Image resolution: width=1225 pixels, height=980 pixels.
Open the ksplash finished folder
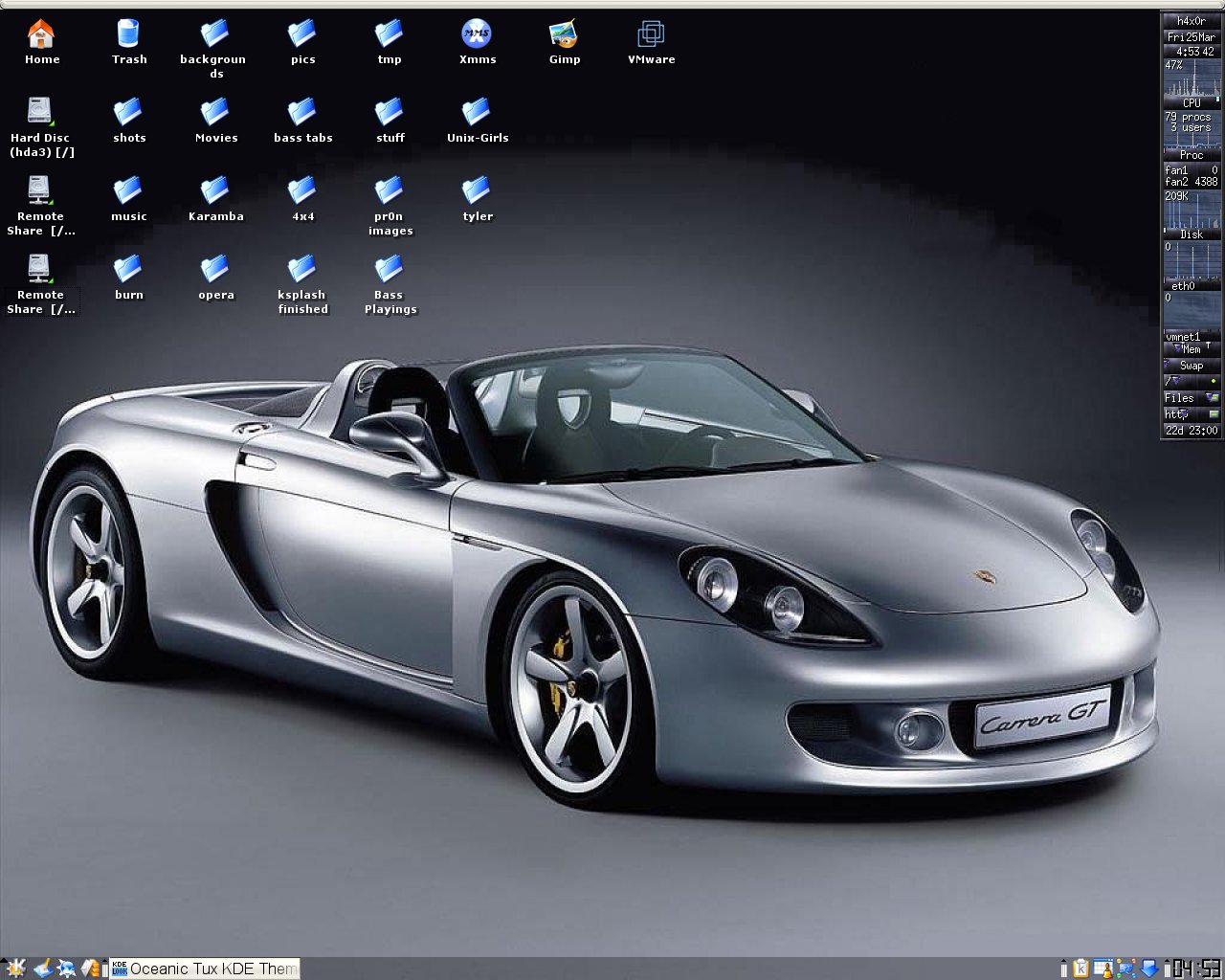point(302,284)
